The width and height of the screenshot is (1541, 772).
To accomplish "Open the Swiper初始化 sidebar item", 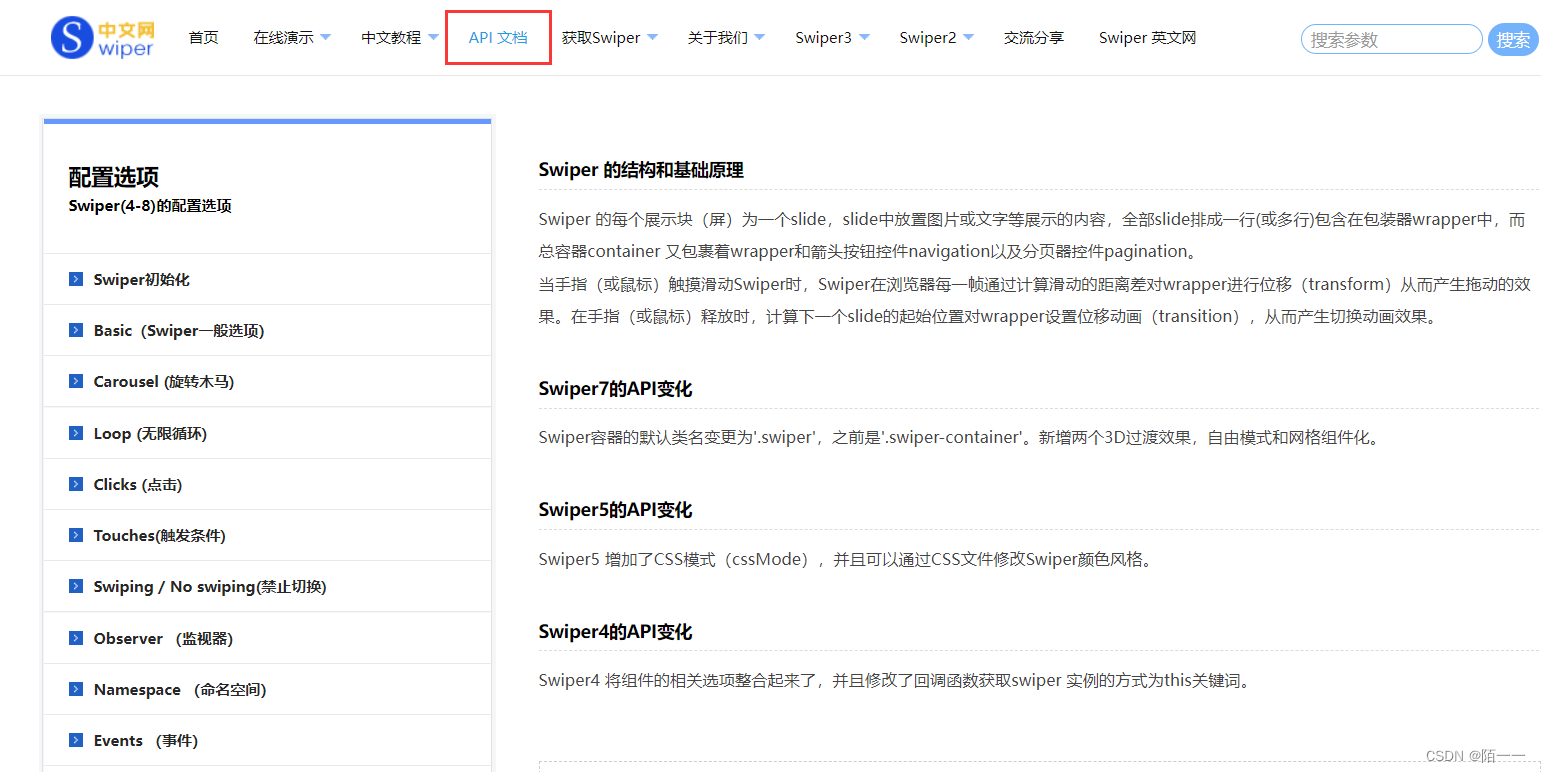I will coord(268,279).
